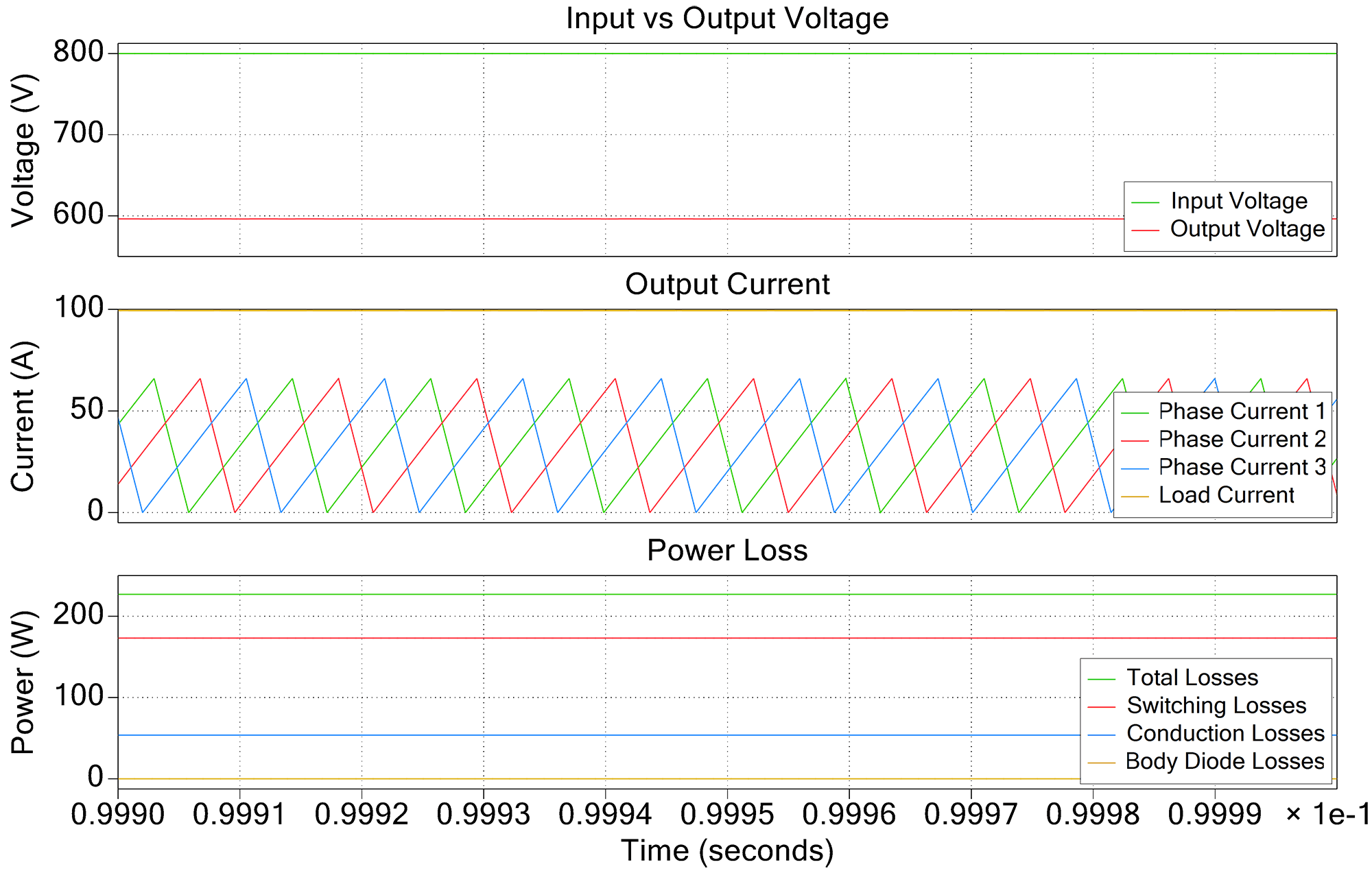Select Conduction Losses legend label

[1225, 733]
